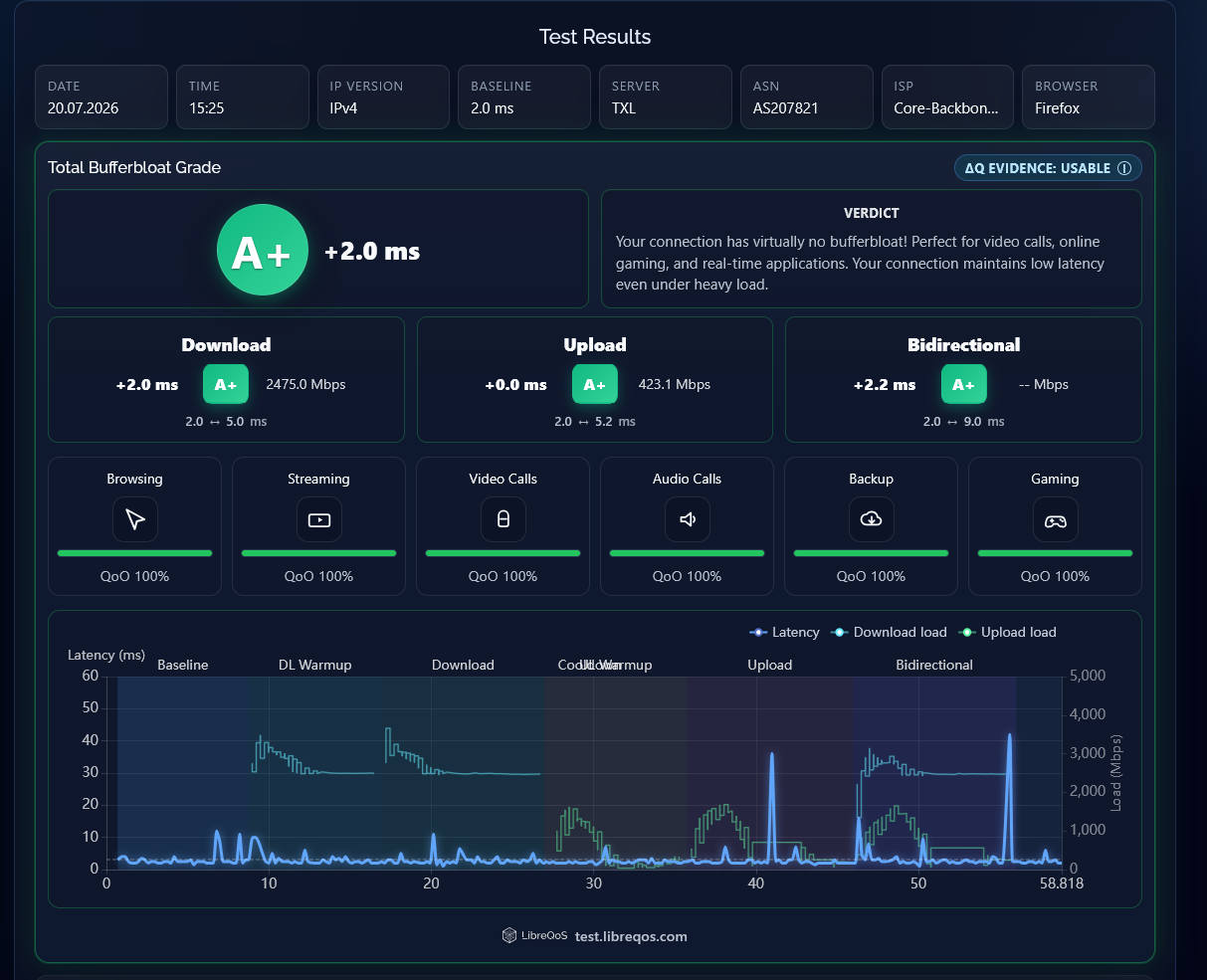
Task: Click the Backup cloud download icon
Action: pyautogui.click(x=872, y=519)
